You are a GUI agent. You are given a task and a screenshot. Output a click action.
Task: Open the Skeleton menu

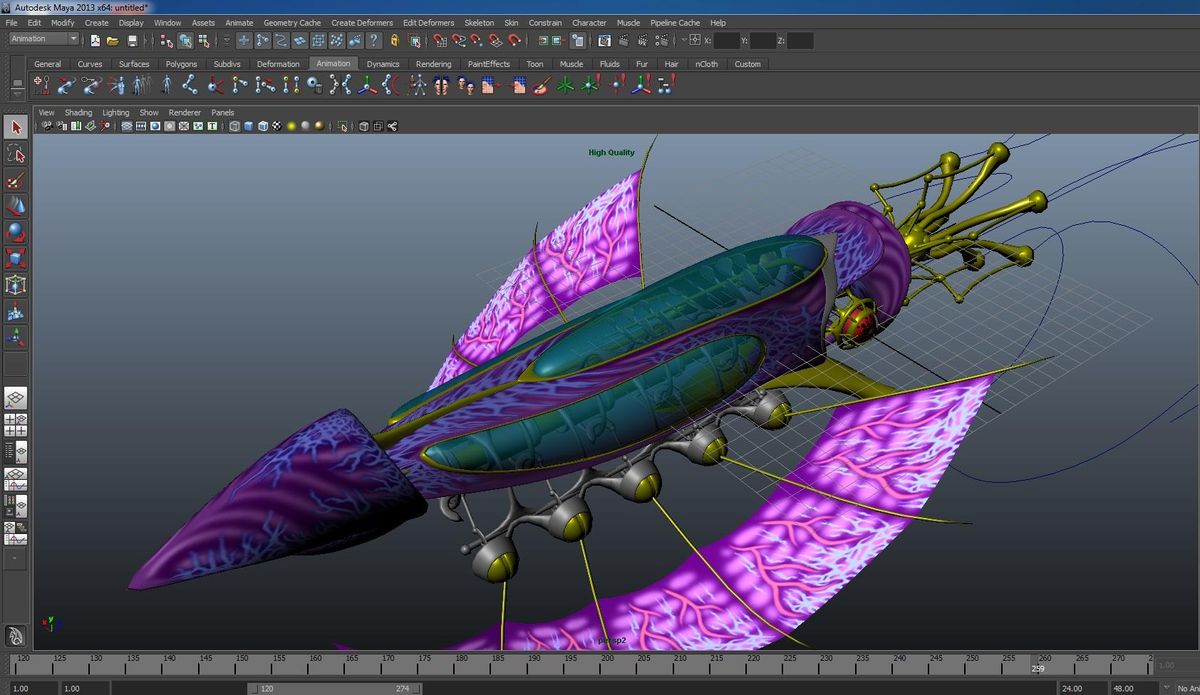479,22
